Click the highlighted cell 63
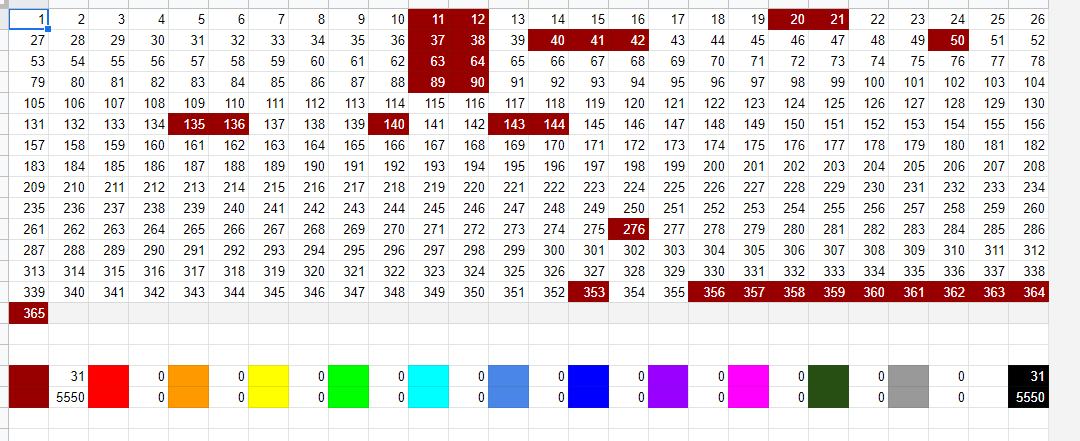The image size is (1080, 441). pyautogui.click(x=428, y=61)
